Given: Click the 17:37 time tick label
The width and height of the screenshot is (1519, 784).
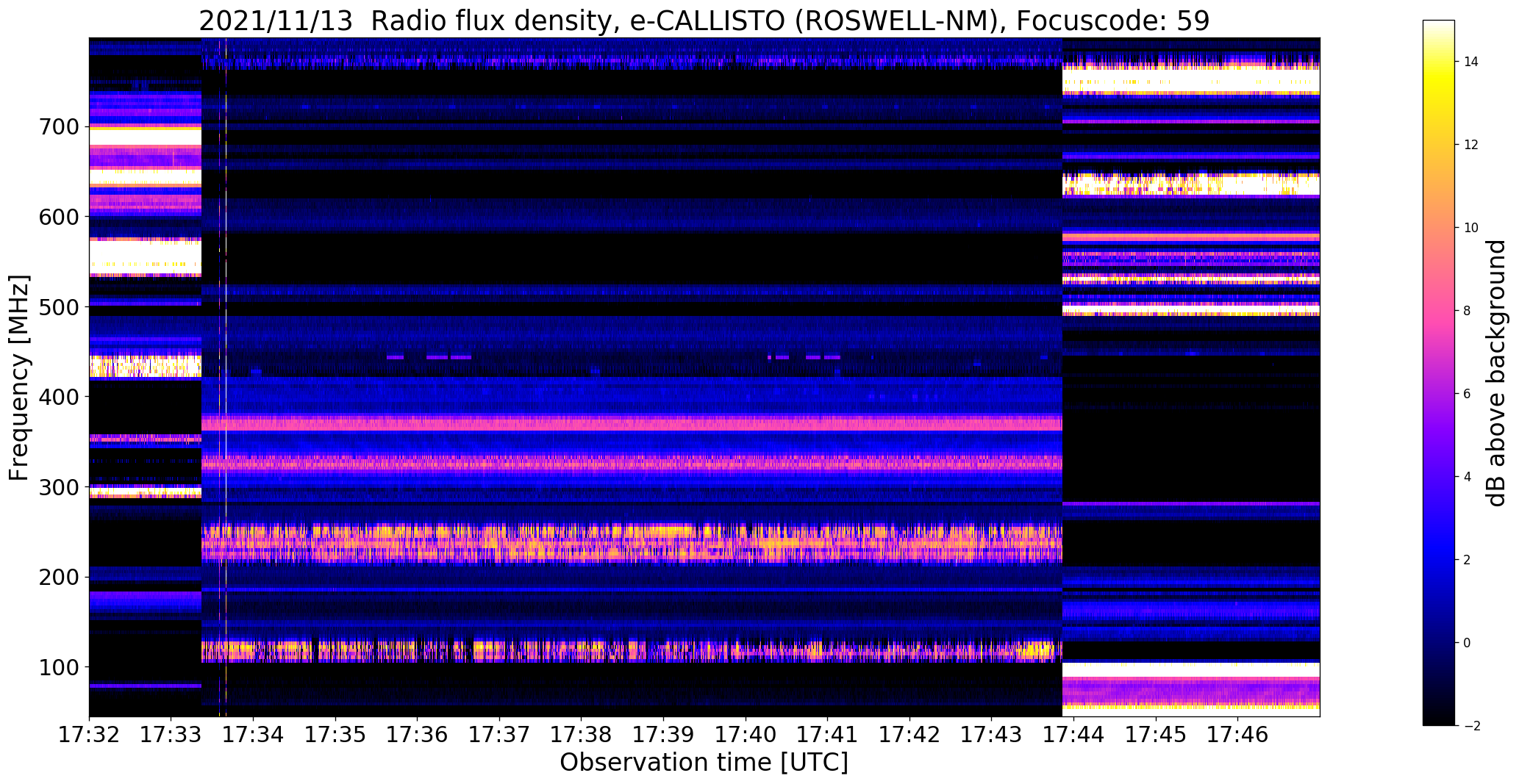Looking at the screenshot, I should tap(500, 734).
